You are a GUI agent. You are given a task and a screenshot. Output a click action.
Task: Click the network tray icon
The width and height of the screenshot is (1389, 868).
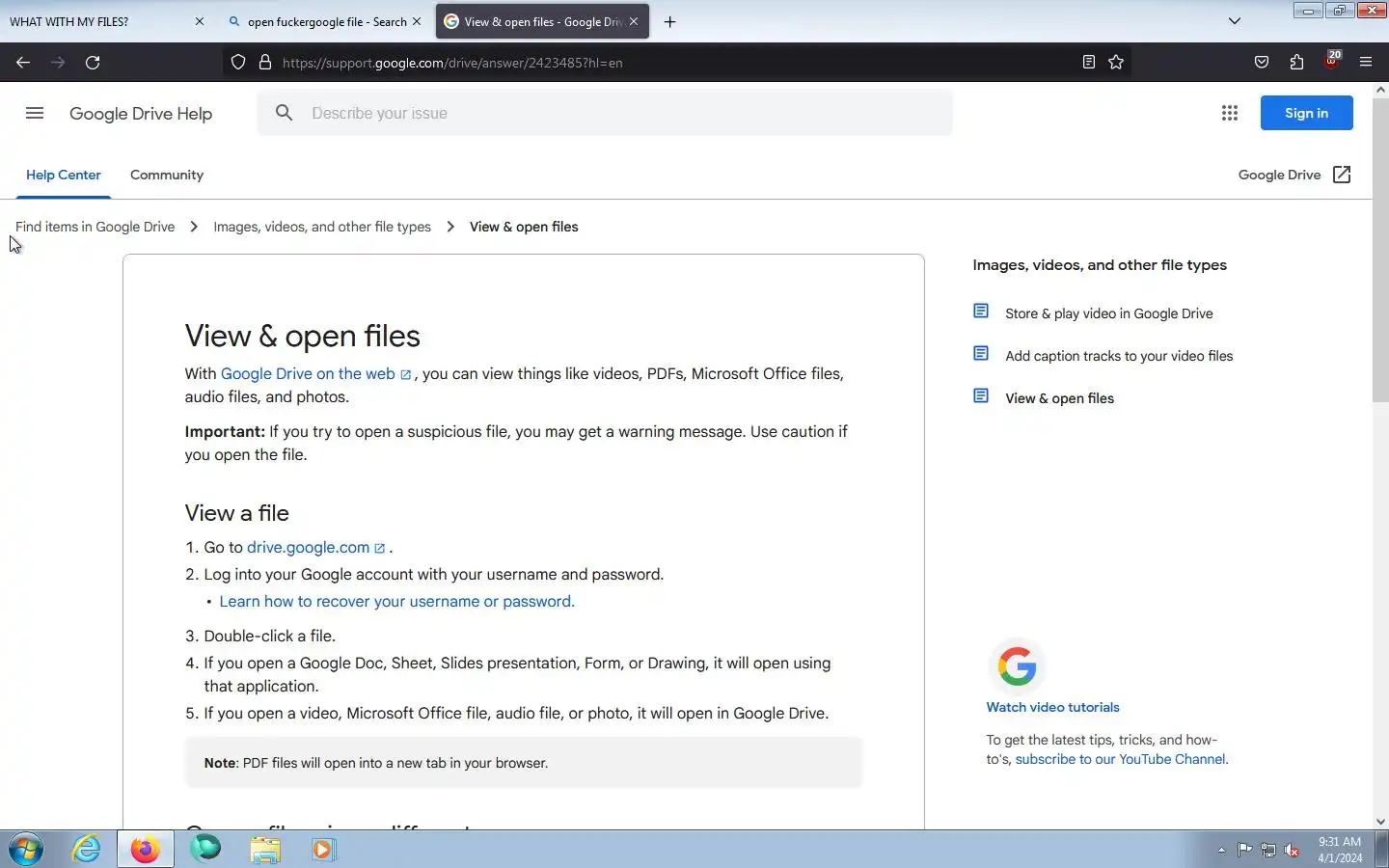click(x=1268, y=851)
